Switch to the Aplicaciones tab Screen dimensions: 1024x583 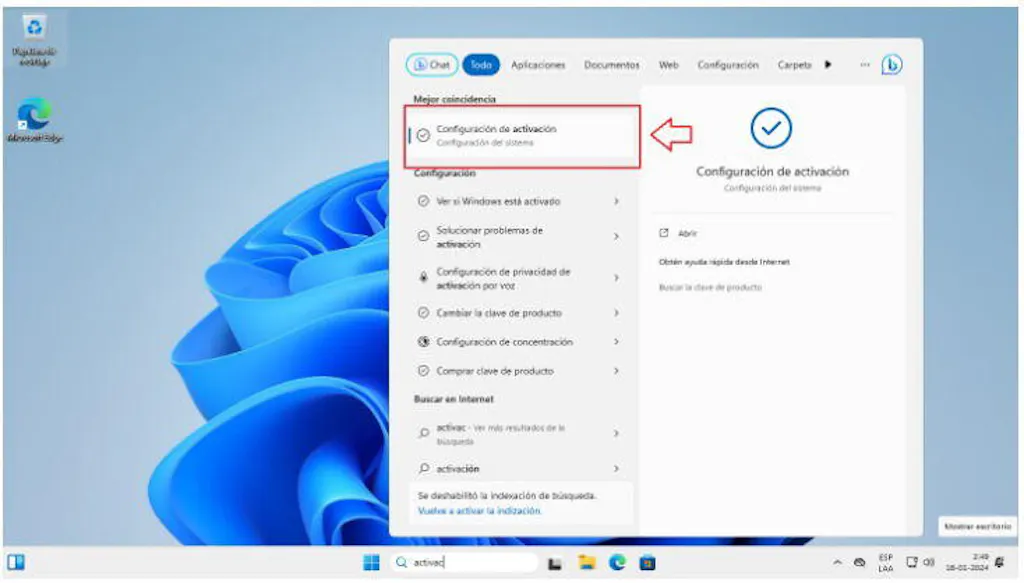click(538, 65)
